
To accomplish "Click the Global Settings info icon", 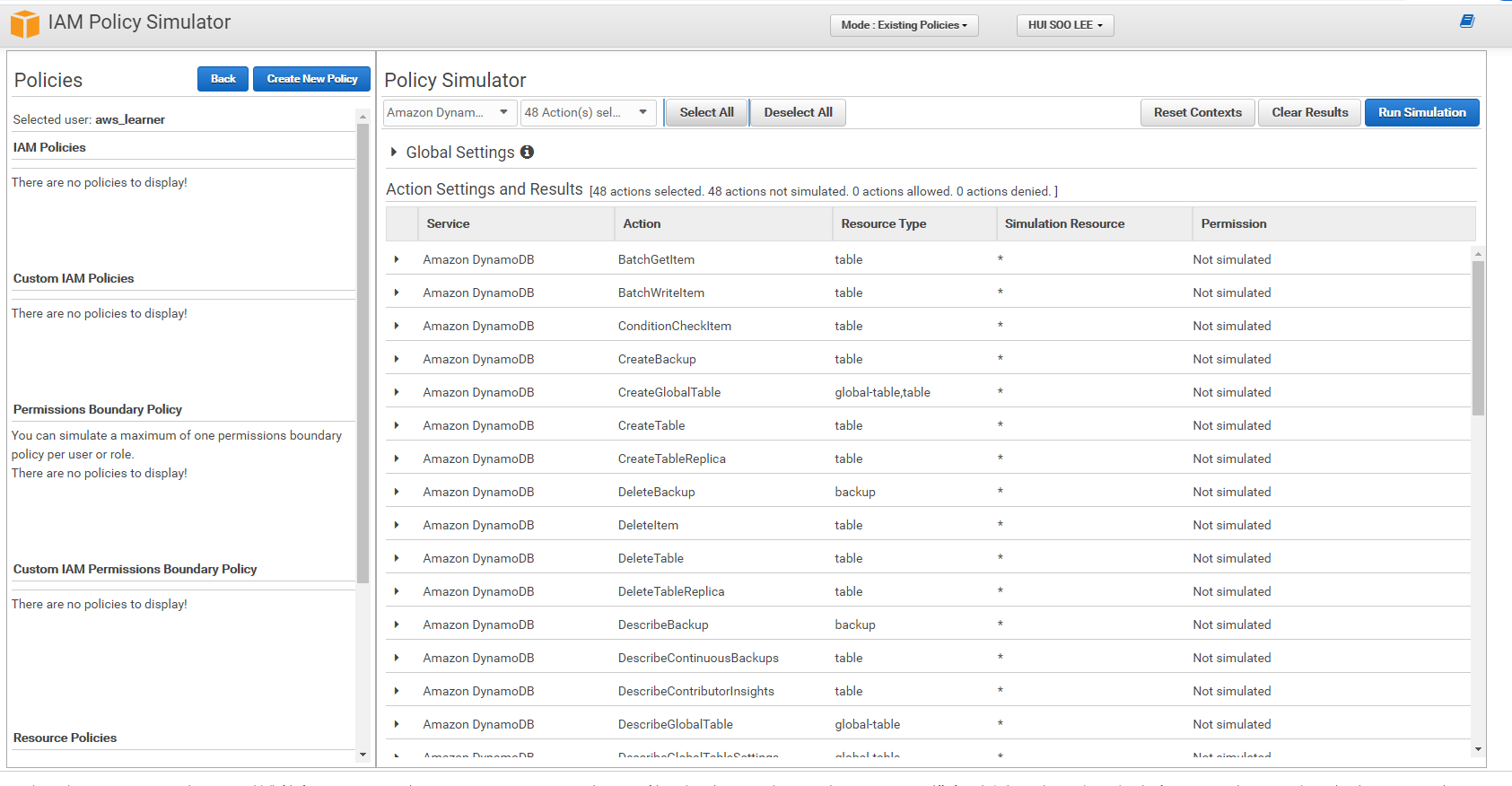I will pyautogui.click(x=527, y=152).
